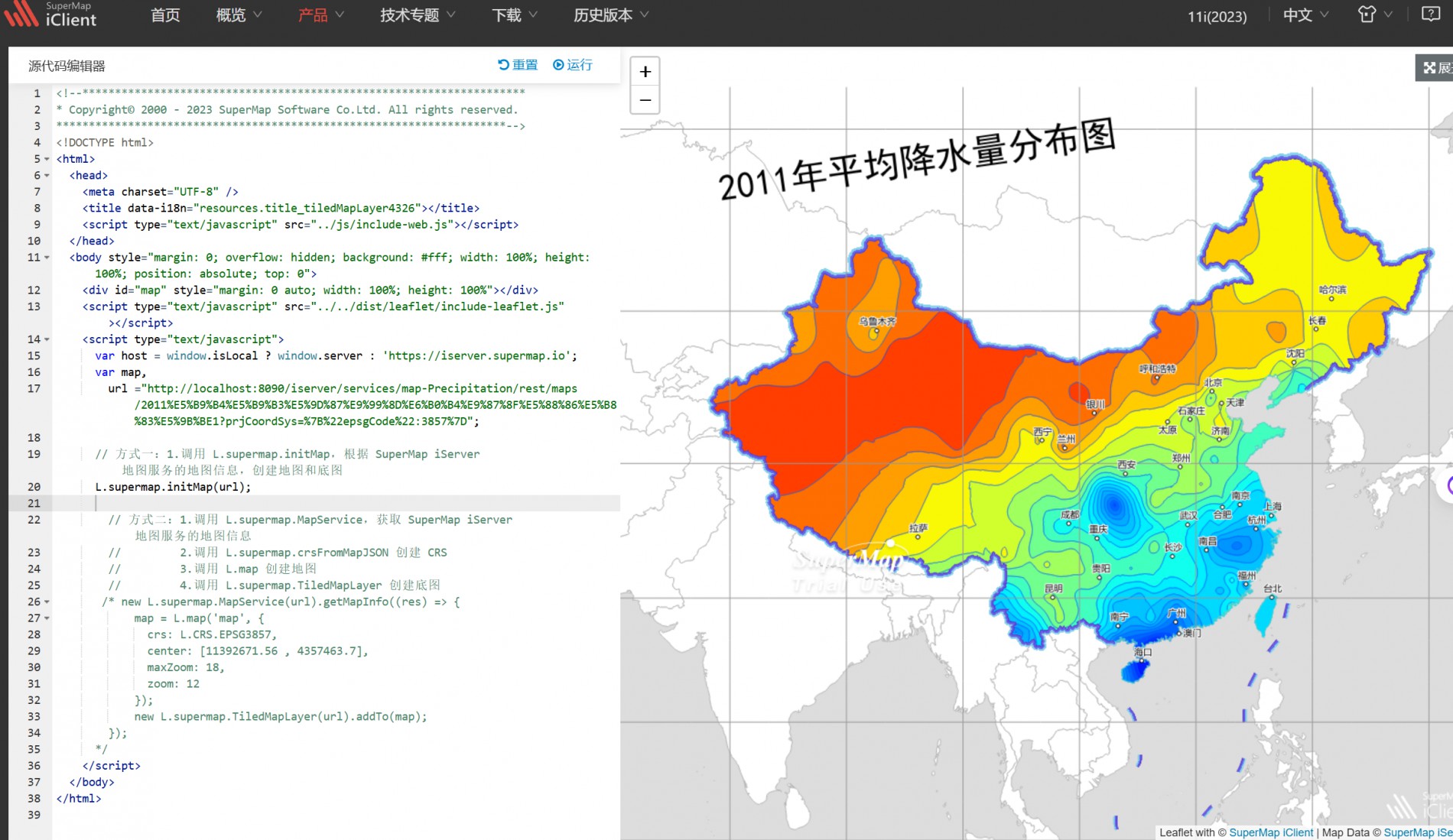Click the help question icon

coord(1430,15)
